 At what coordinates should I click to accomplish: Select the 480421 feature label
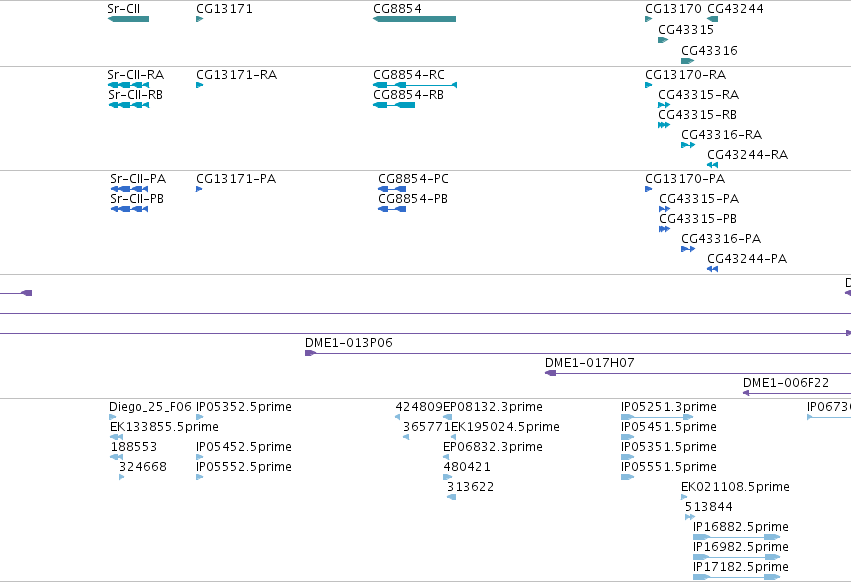click(467, 467)
